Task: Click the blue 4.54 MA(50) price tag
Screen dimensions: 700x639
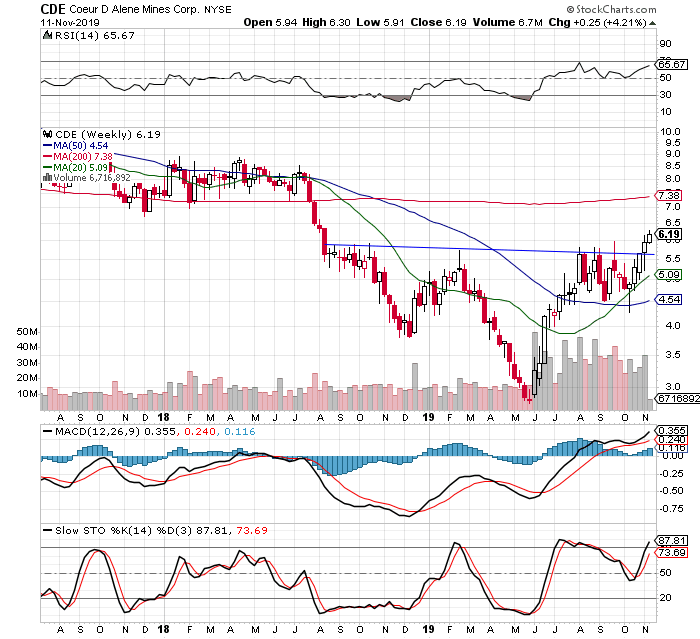Action: 668,299
